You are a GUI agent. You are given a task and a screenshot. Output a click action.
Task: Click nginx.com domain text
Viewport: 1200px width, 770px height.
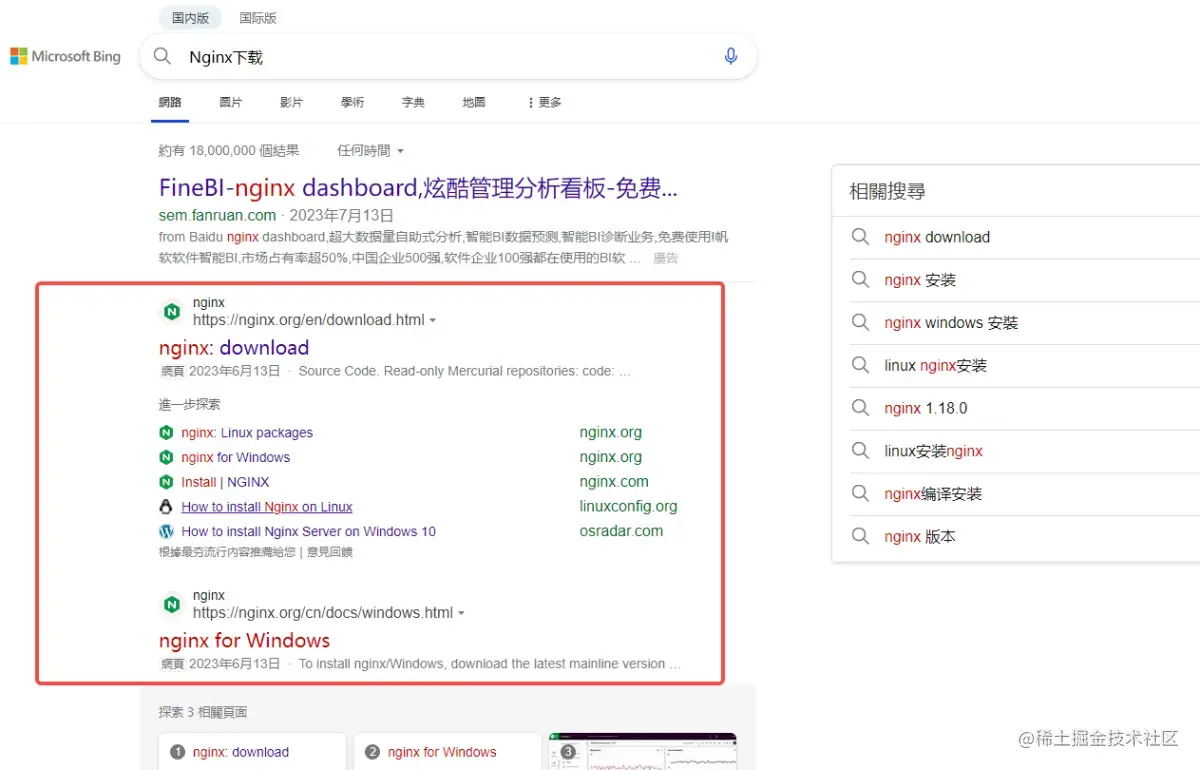pyautogui.click(x=614, y=482)
